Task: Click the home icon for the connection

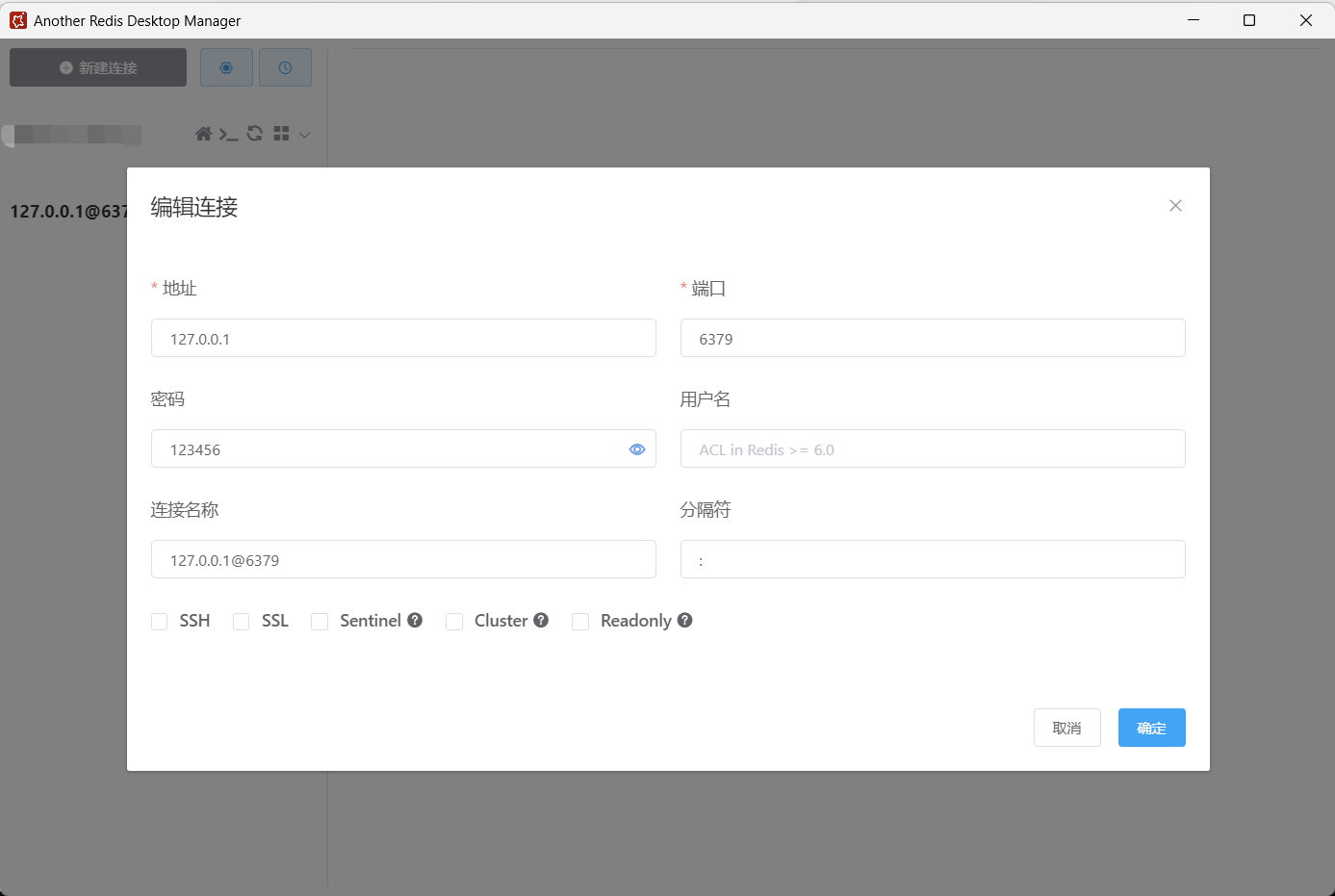Action: (203, 134)
